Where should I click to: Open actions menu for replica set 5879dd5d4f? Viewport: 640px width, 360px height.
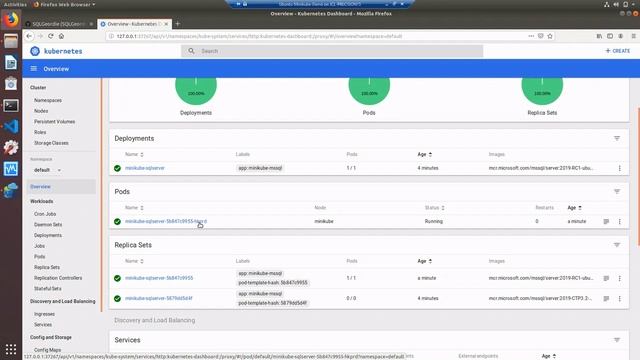(x=620, y=298)
